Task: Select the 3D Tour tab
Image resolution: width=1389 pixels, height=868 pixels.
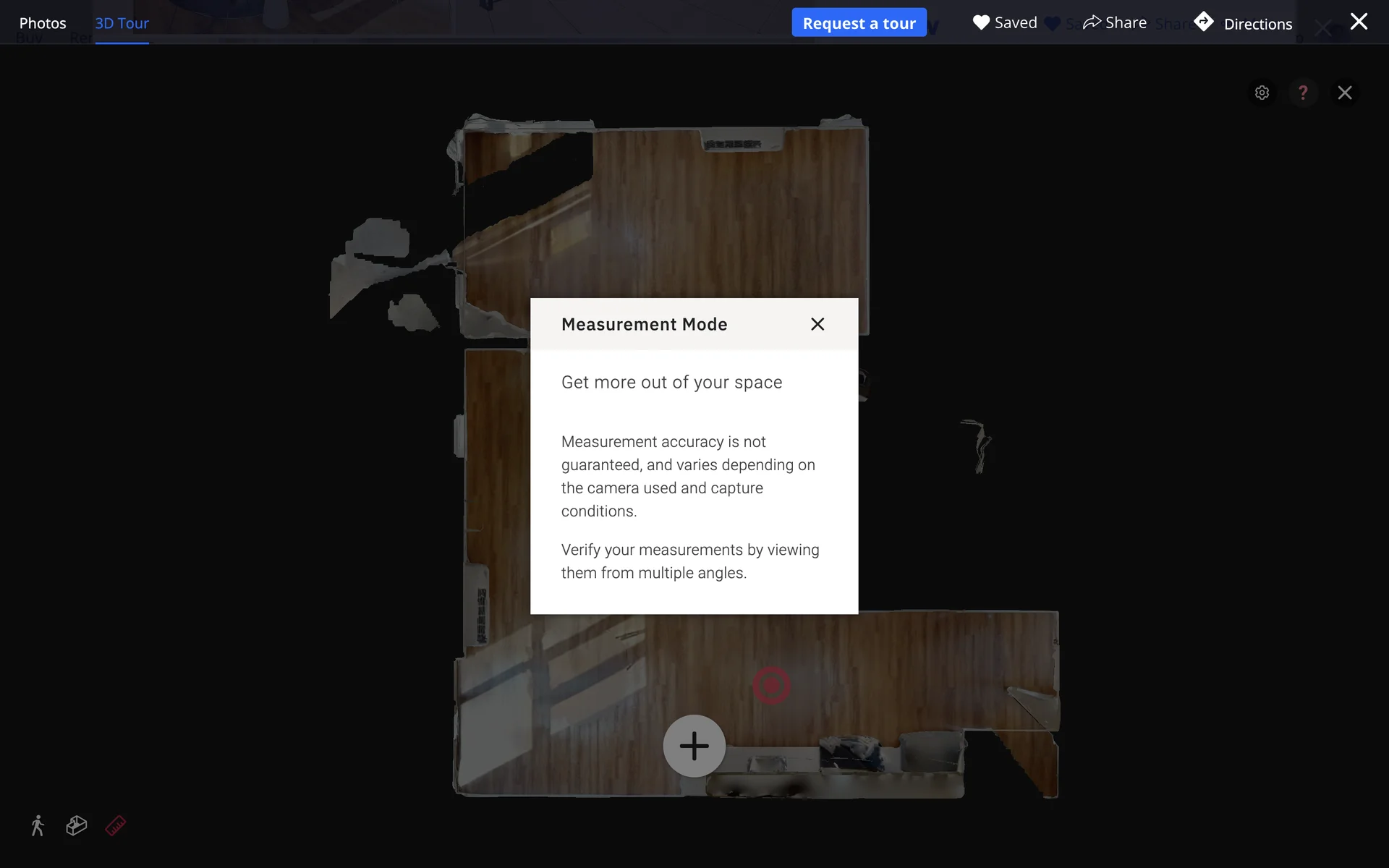Action: 122,23
